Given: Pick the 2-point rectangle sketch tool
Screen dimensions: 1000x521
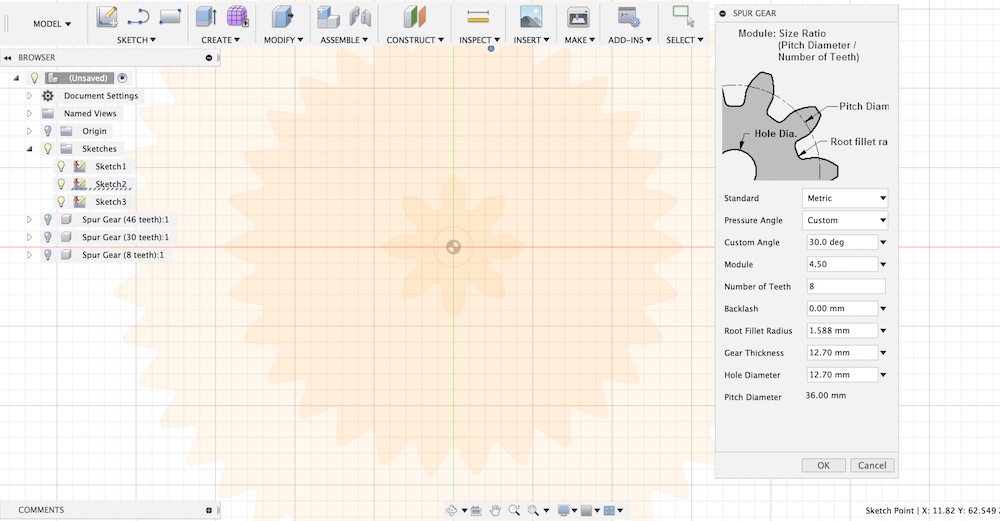Looking at the screenshot, I should click(170, 17).
